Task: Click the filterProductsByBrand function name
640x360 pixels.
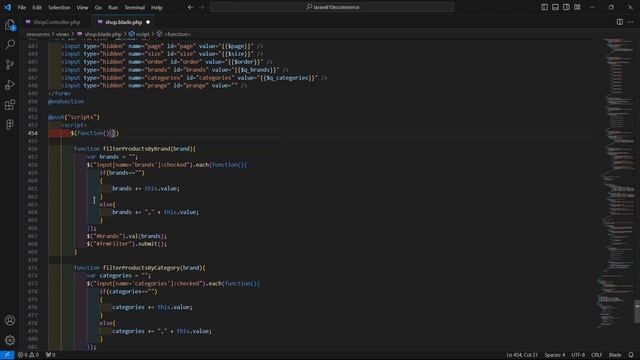Action: pyautogui.click(x=136, y=149)
